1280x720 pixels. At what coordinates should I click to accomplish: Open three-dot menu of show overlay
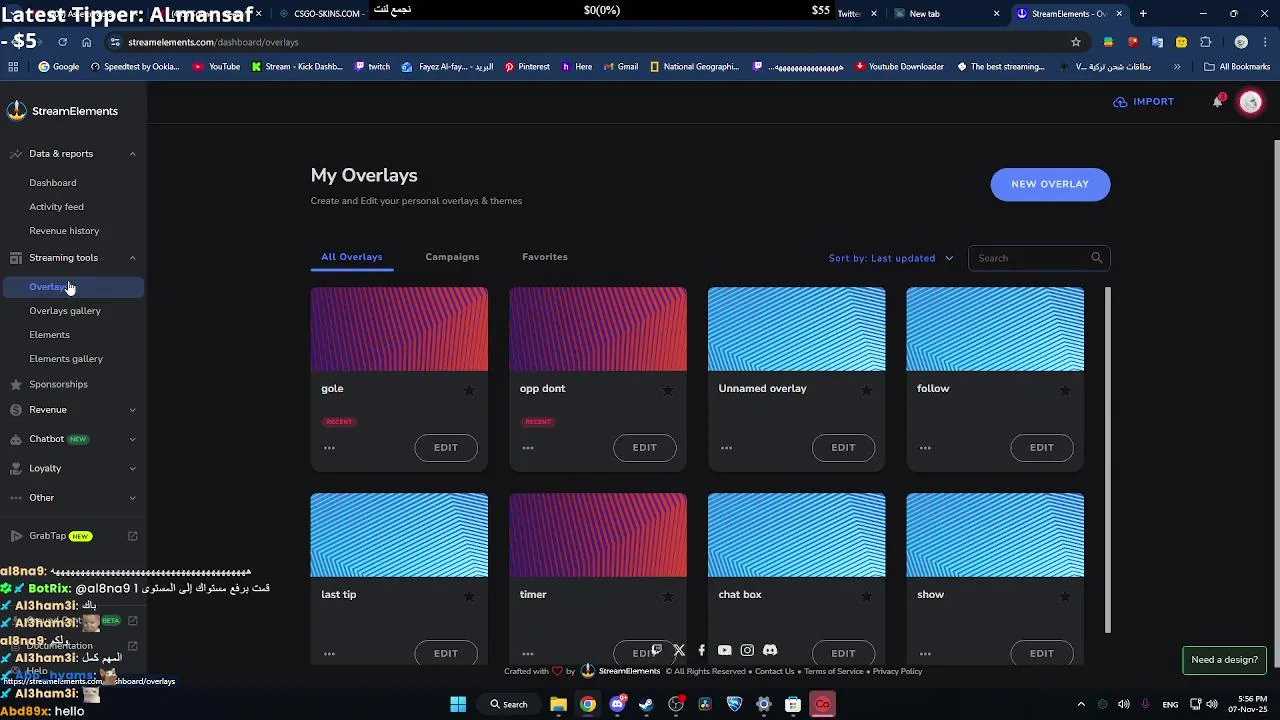(x=925, y=654)
